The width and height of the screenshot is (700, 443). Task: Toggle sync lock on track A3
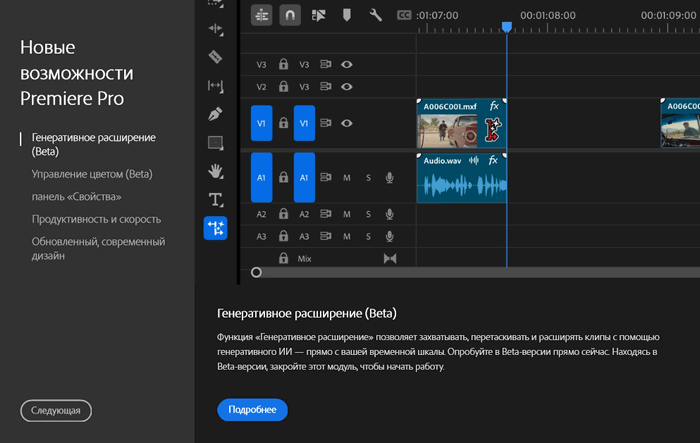(x=325, y=236)
